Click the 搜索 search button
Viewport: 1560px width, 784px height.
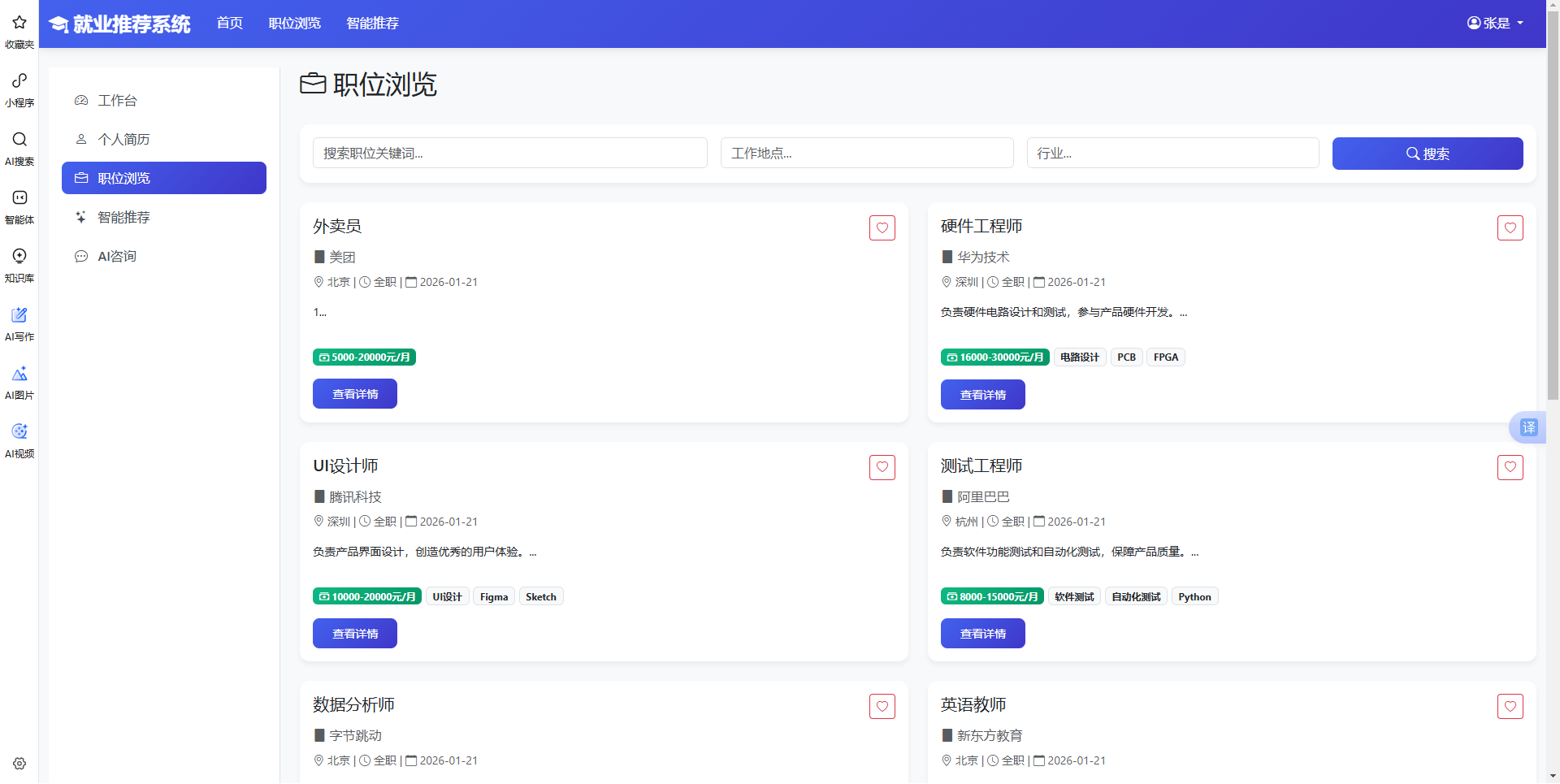click(x=1428, y=154)
